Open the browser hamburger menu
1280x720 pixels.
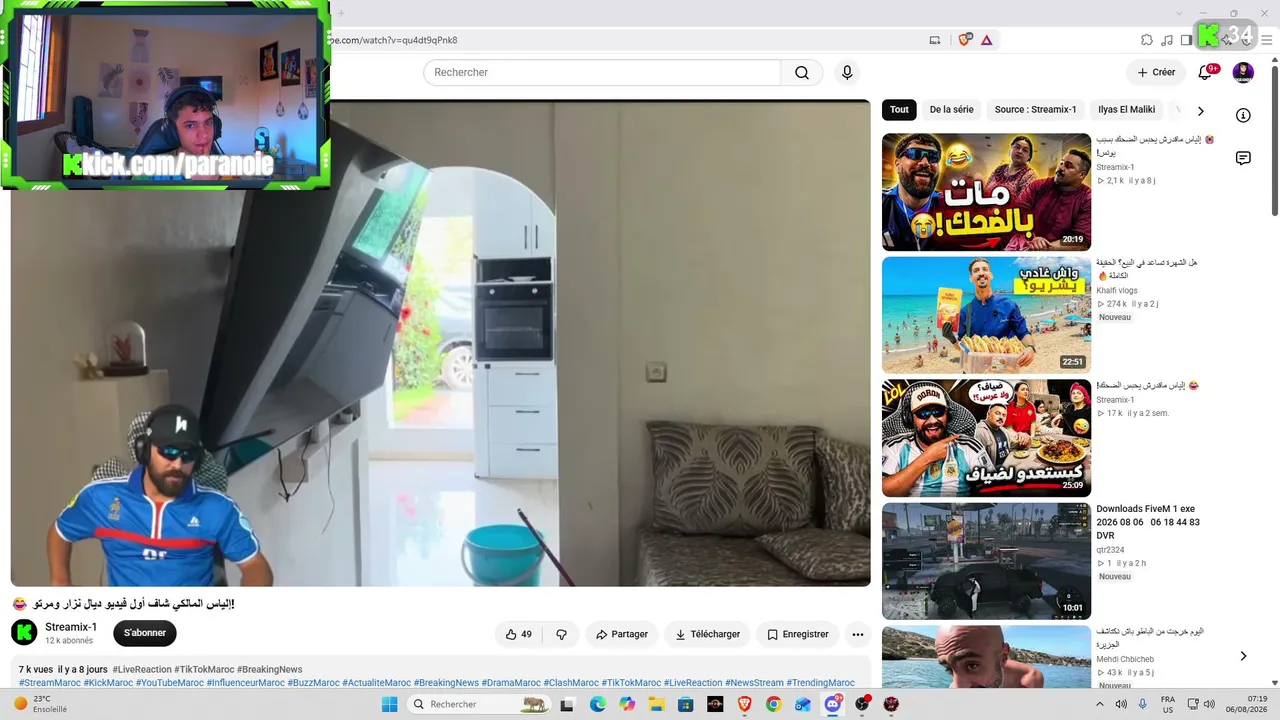(1267, 40)
